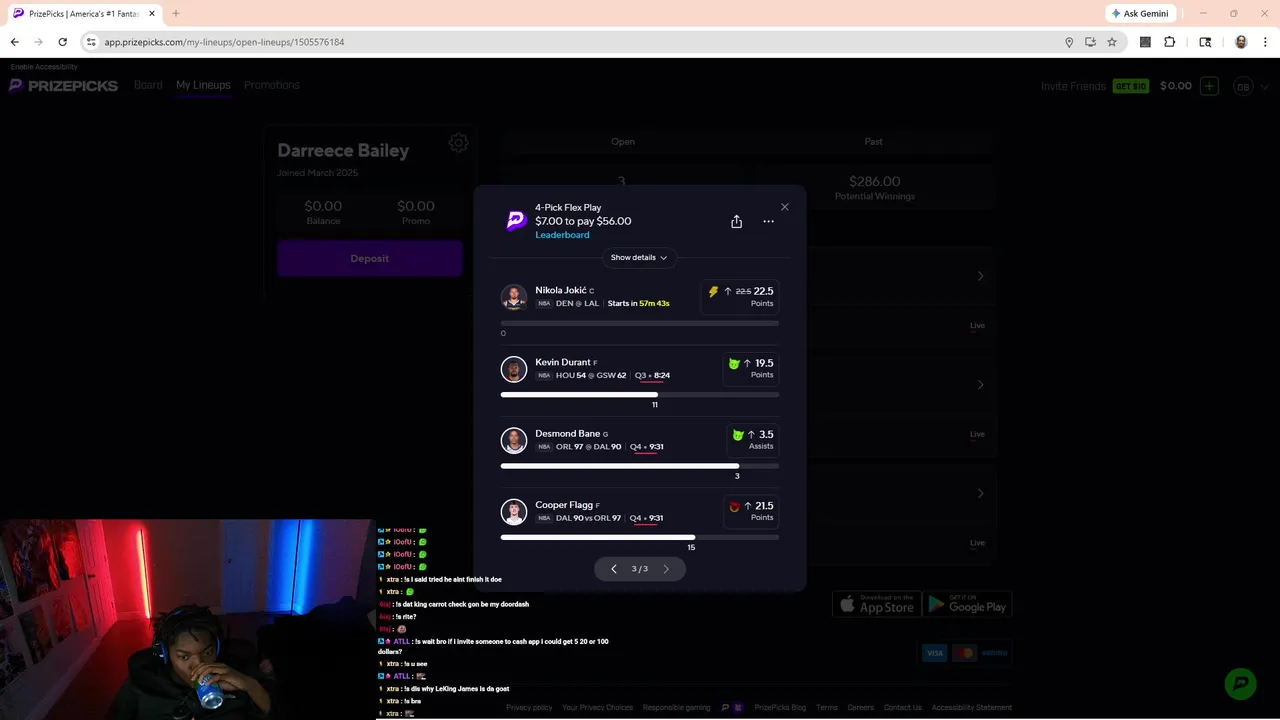Open profile settings gear icon
The height and width of the screenshot is (720, 1280).
click(x=458, y=143)
